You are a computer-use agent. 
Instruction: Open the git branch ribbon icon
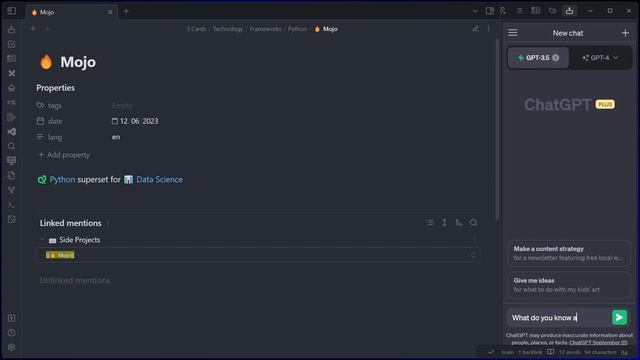click(11, 190)
